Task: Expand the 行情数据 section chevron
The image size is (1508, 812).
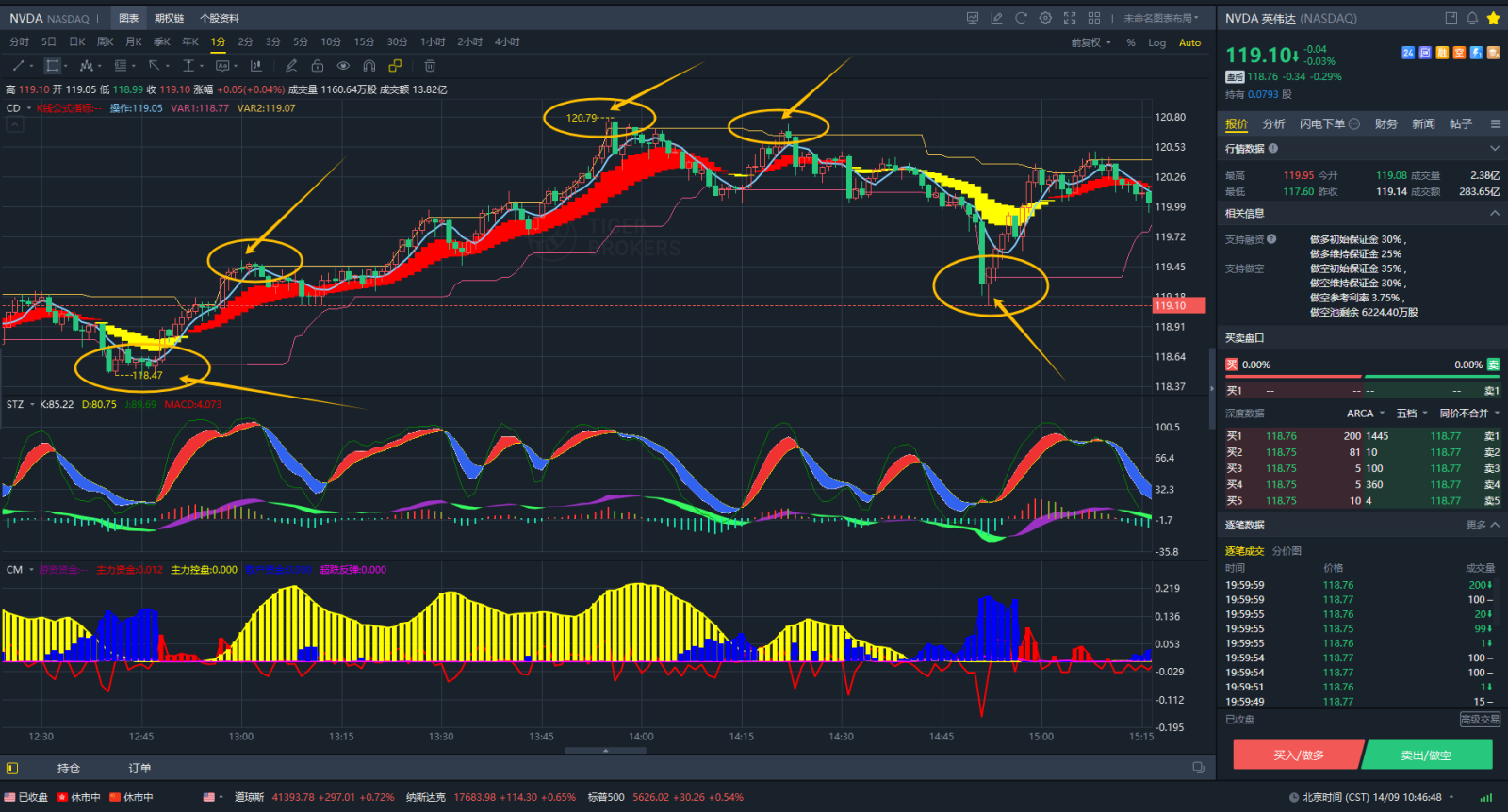Action: (1495, 149)
